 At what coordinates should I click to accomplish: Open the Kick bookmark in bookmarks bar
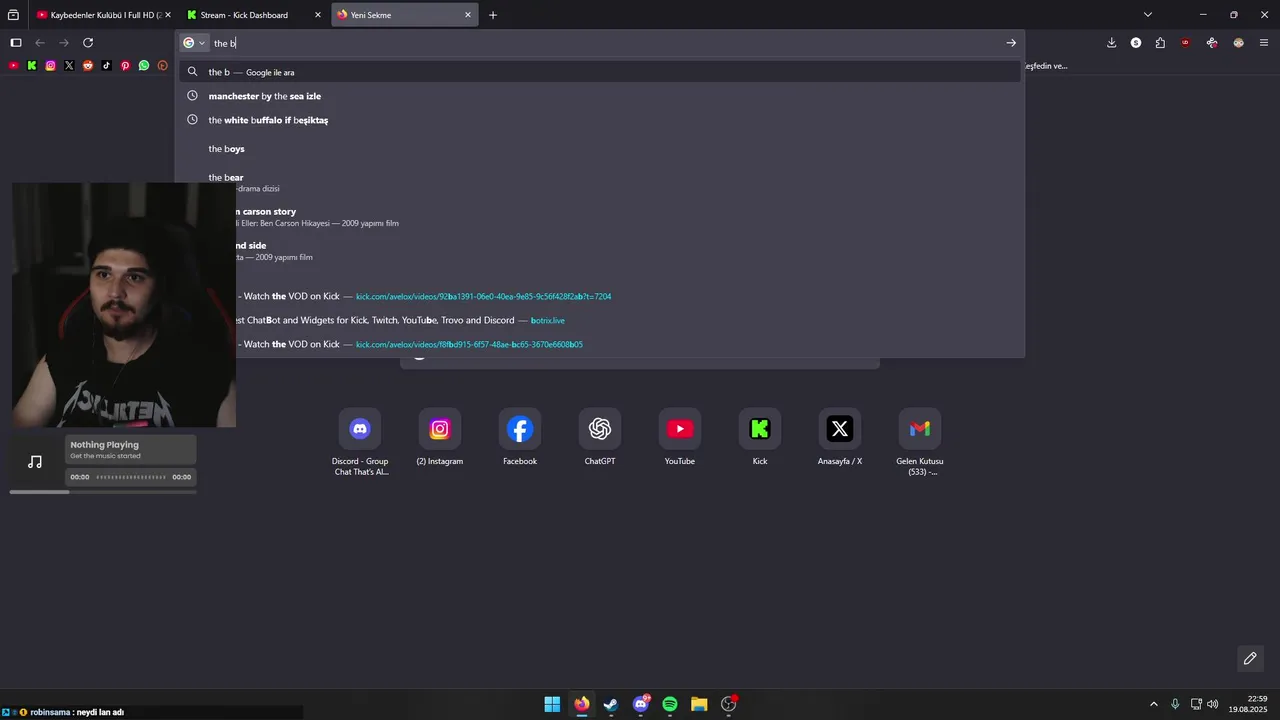[32, 66]
